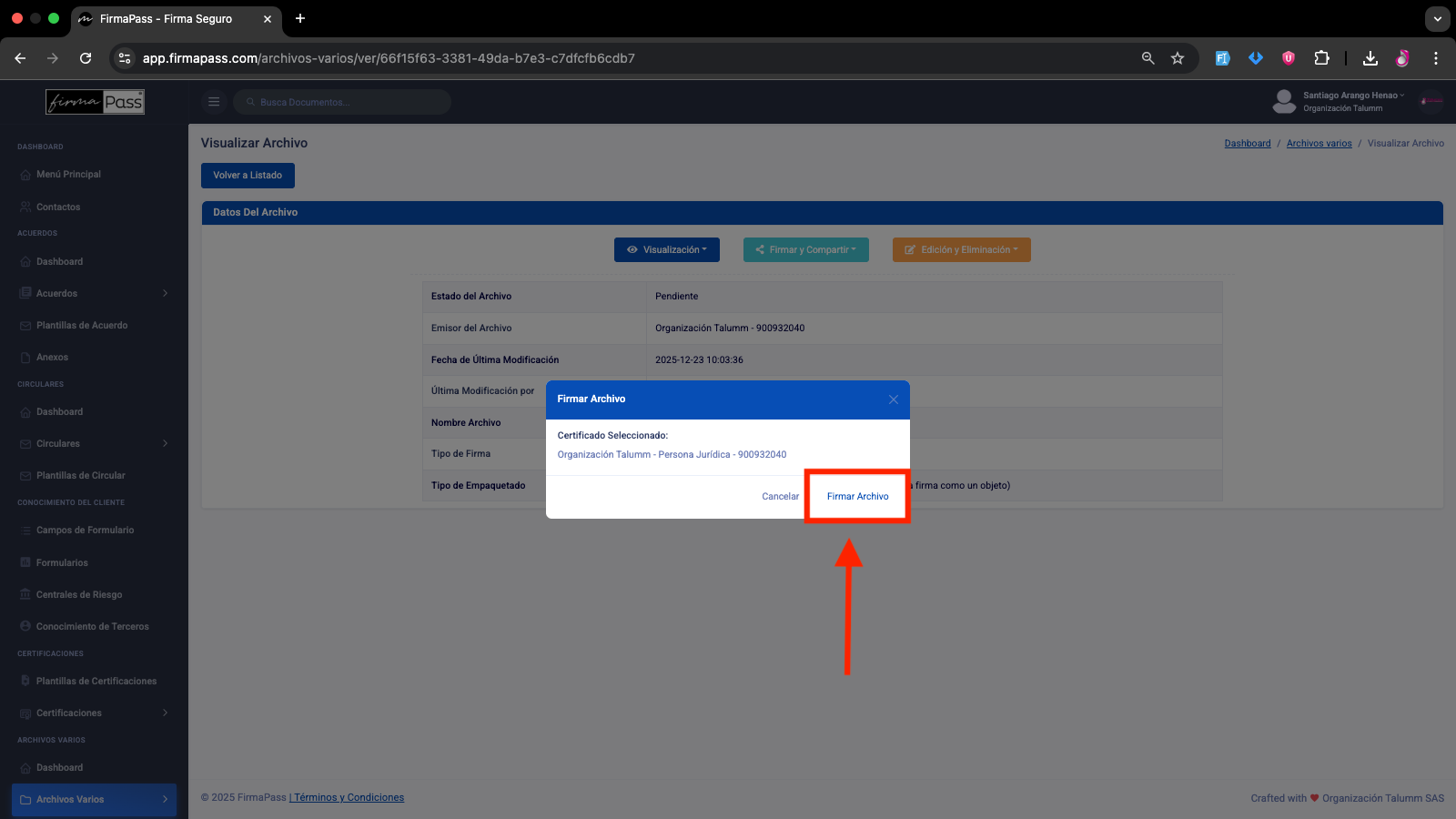This screenshot has width=1456, height=819.
Task: Open browser Downloads icon
Action: pyautogui.click(x=1370, y=58)
